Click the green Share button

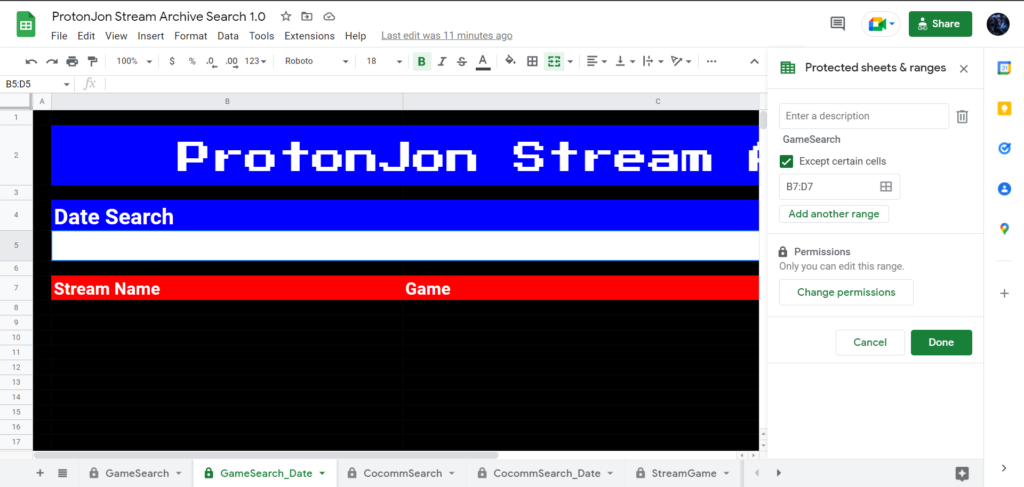[x=940, y=24]
